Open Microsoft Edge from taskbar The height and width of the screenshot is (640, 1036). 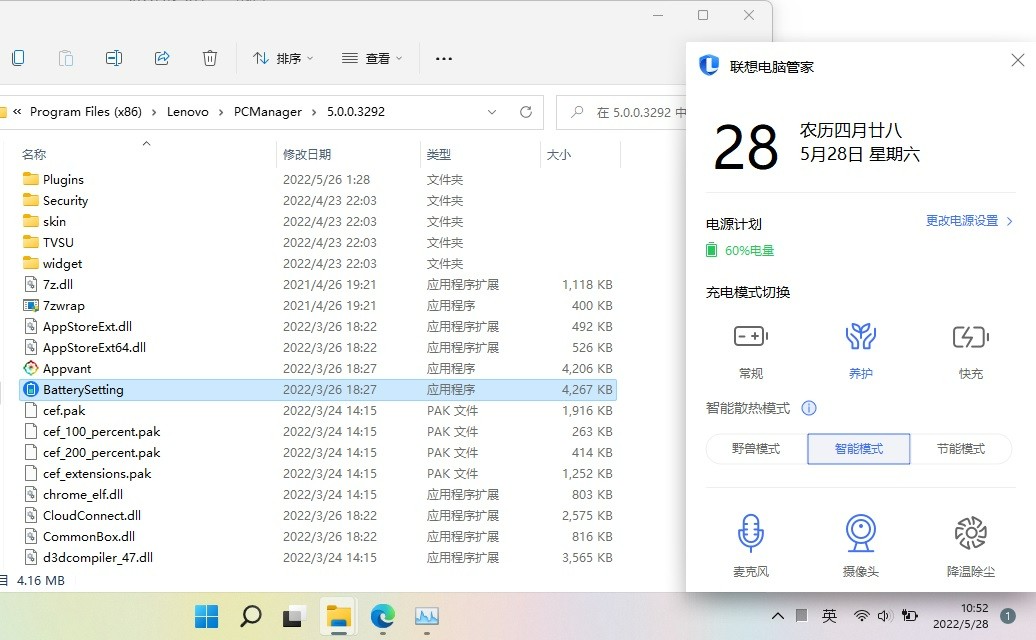coord(383,616)
